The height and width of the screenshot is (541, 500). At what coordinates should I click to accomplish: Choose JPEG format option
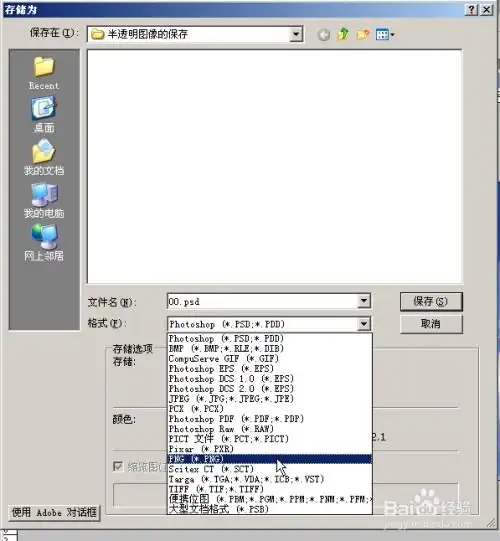click(269, 399)
